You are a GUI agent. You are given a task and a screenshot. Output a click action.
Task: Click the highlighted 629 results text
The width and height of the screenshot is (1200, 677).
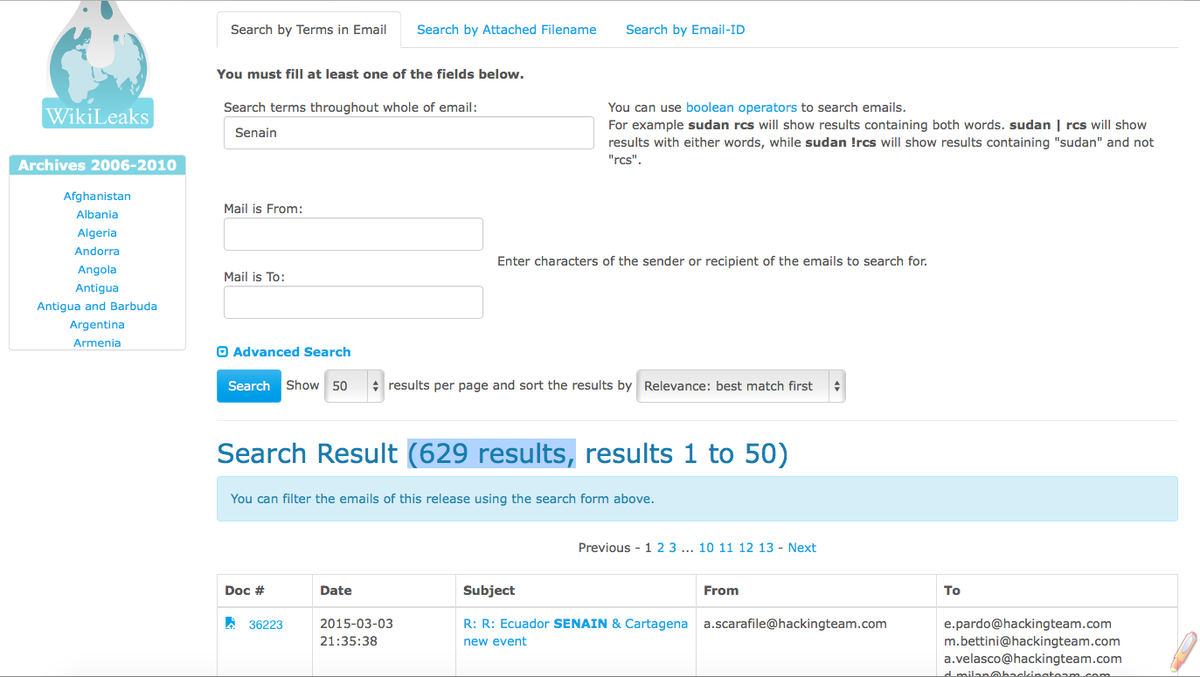pyautogui.click(x=491, y=454)
